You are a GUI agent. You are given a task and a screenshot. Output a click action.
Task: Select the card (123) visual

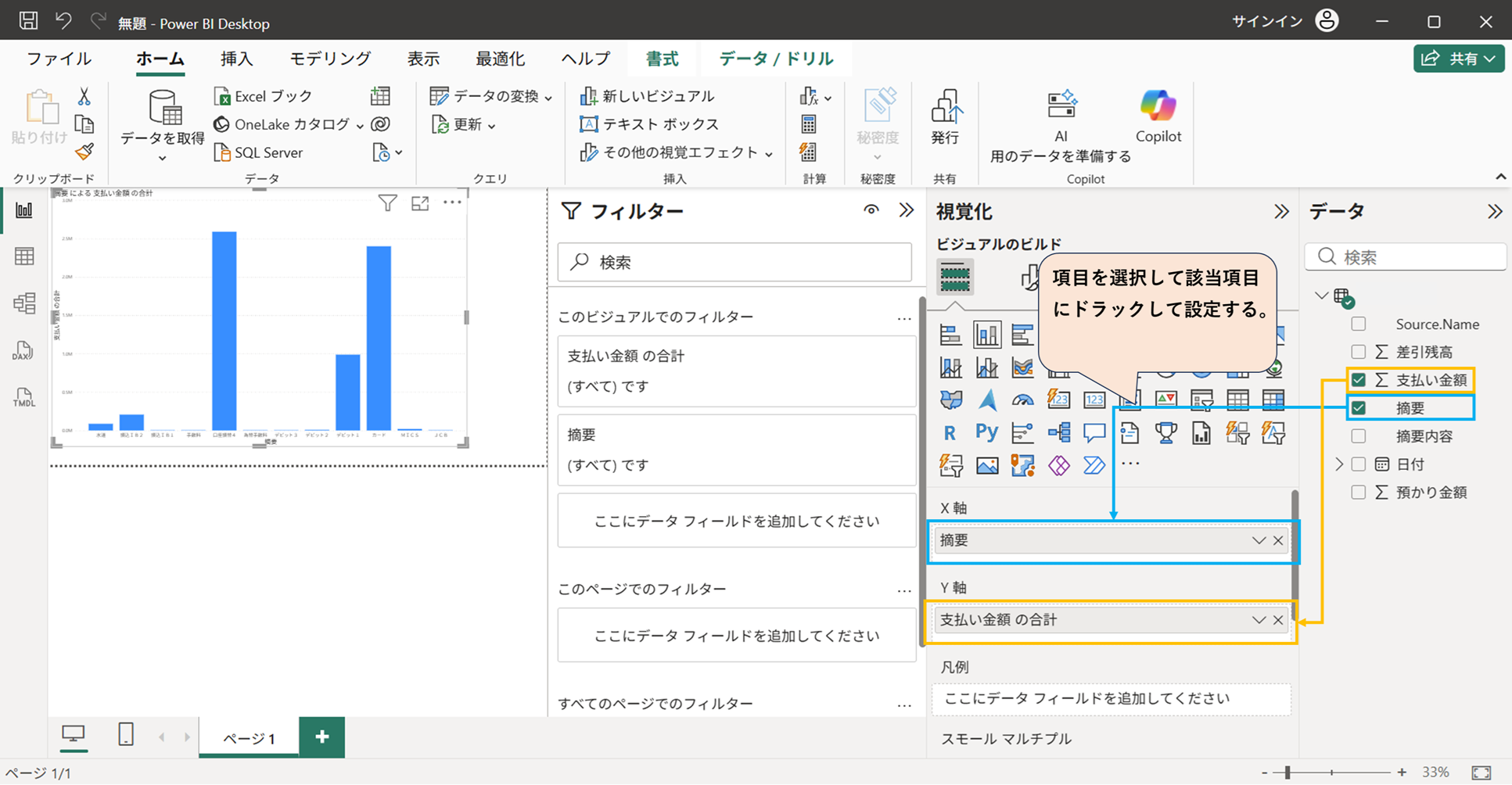coord(1094,400)
